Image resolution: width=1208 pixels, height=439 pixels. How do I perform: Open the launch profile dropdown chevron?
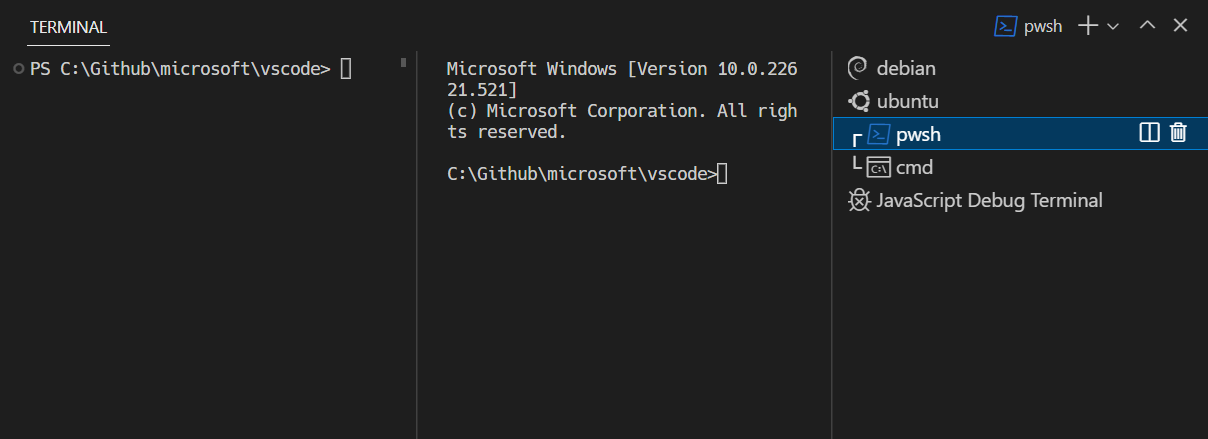coord(1113,27)
